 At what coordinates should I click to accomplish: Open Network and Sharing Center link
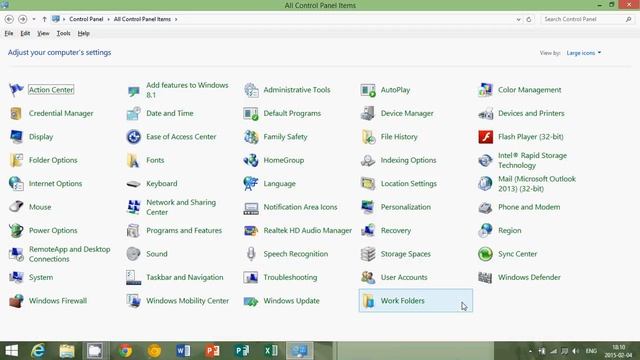181,207
